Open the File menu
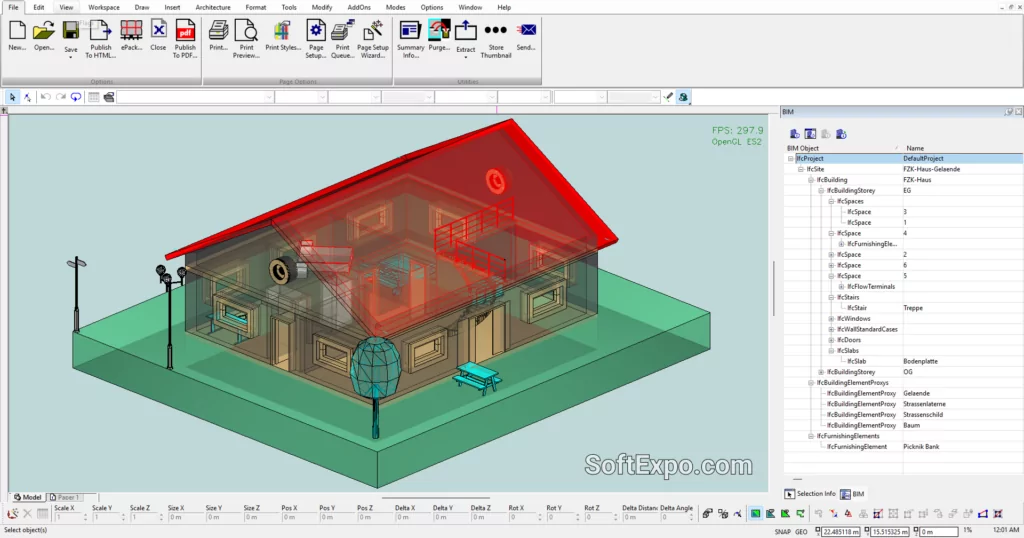 point(13,7)
